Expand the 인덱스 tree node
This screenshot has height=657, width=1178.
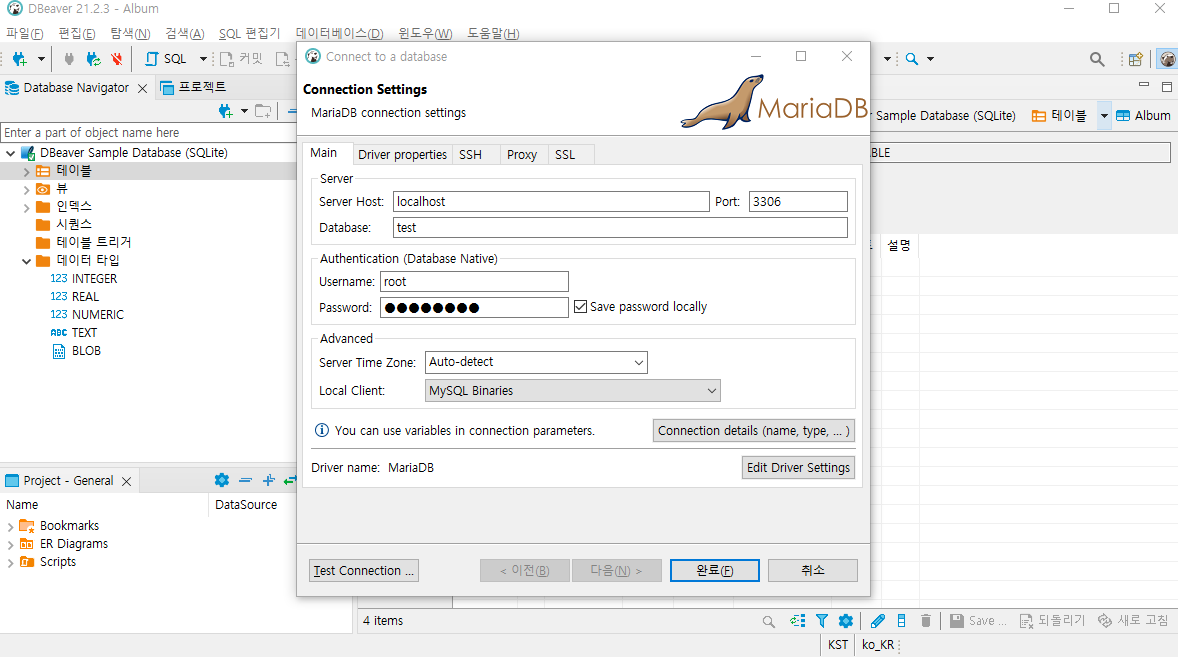[x=26, y=207]
